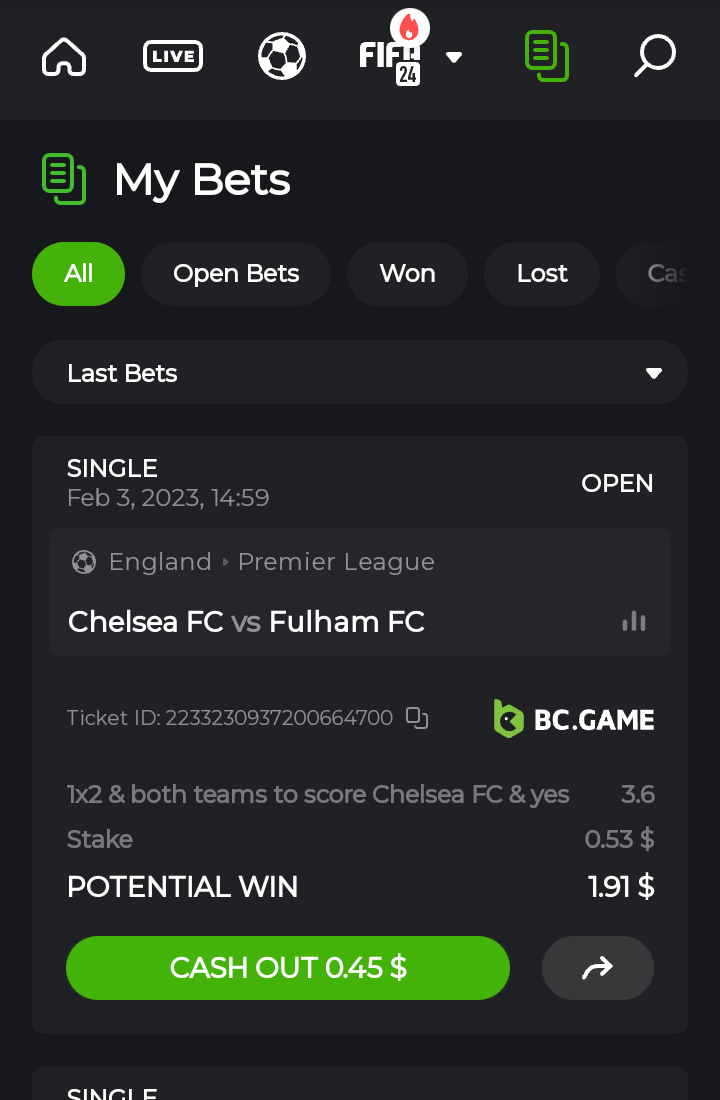This screenshot has width=720, height=1100.
Task: Filter by Lost bets
Action: click(x=542, y=274)
